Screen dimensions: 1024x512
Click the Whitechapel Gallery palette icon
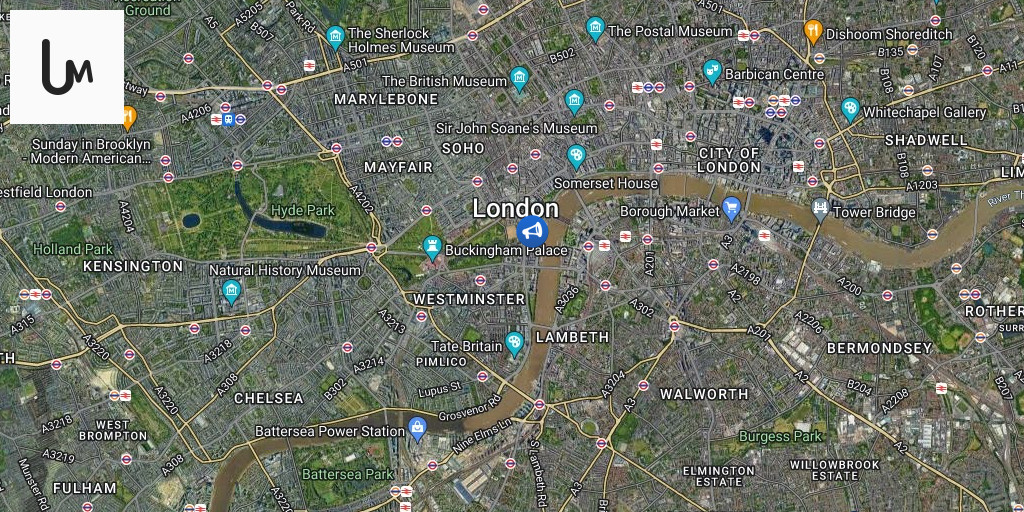pos(850,110)
